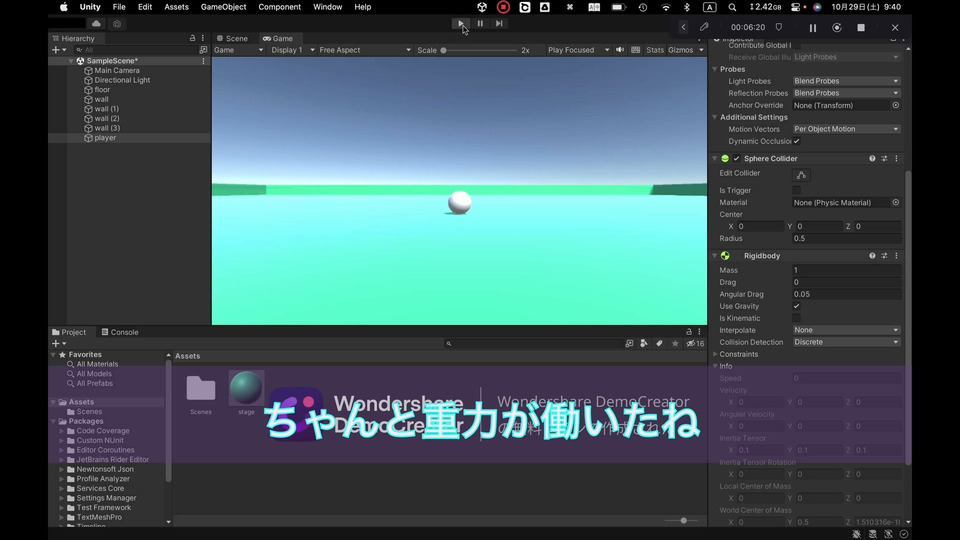Disable the Use Gravity checkbox
The width and height of the screenshot is (960, 540).
tap(796, 306)
